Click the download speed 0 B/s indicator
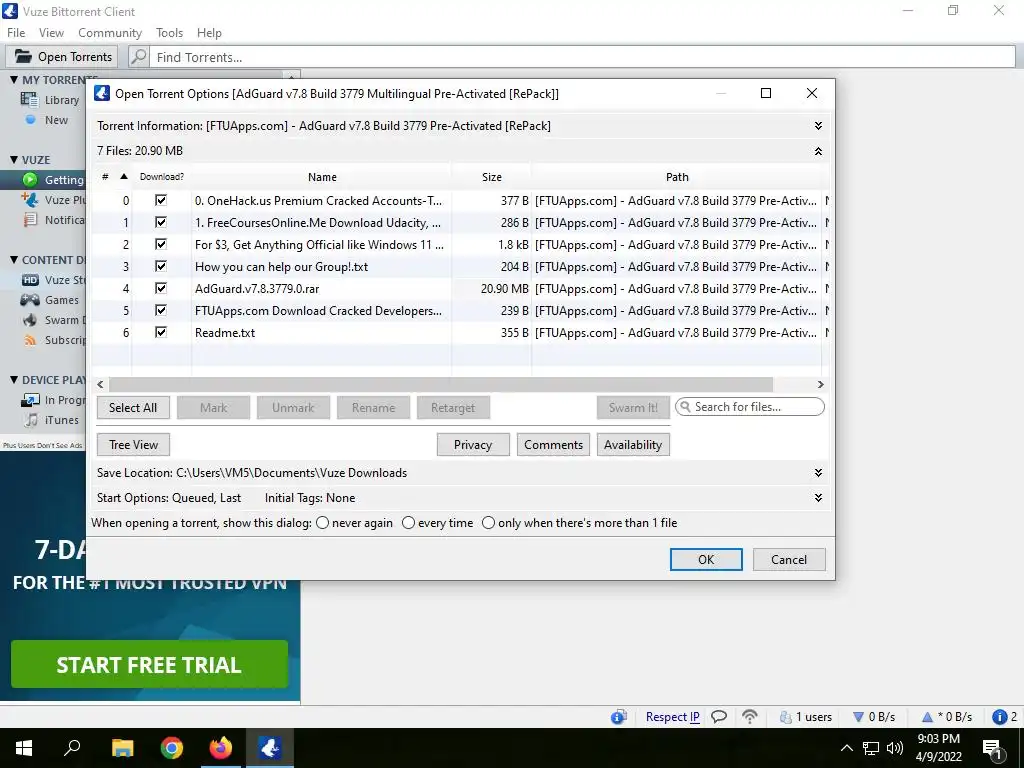 (874, 717)
